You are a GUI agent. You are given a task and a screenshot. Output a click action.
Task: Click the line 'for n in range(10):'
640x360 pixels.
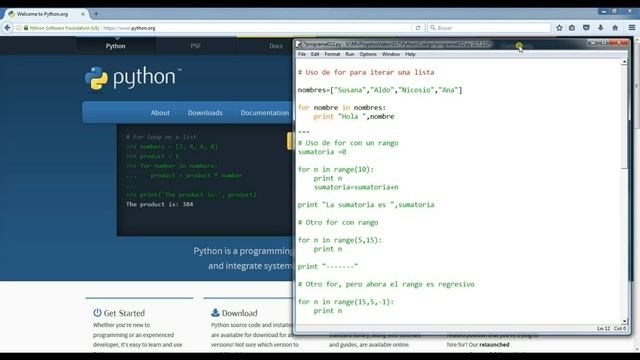click(x=336, y=169)
